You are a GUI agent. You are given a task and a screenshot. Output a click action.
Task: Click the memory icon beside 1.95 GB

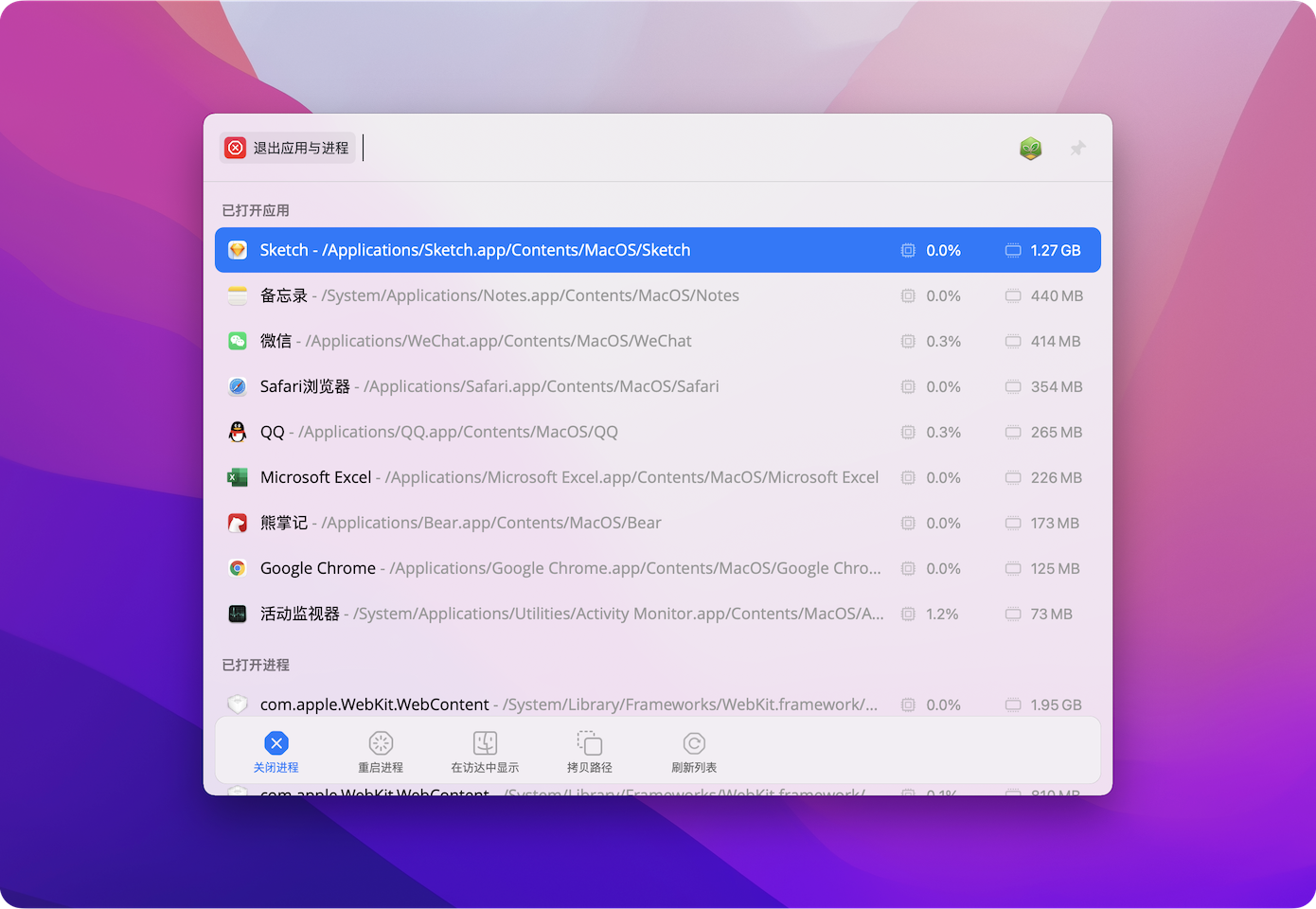(1013, 704)
